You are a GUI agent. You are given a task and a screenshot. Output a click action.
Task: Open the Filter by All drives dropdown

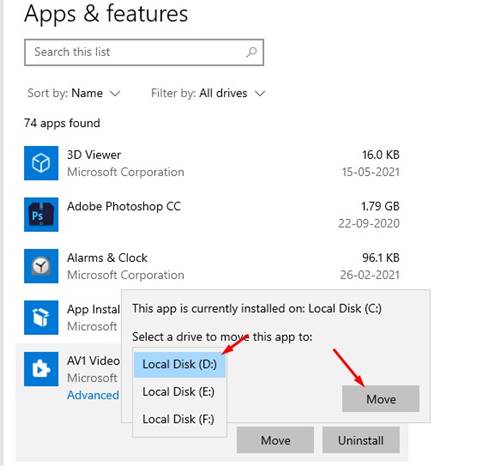(x=208, y=93)
